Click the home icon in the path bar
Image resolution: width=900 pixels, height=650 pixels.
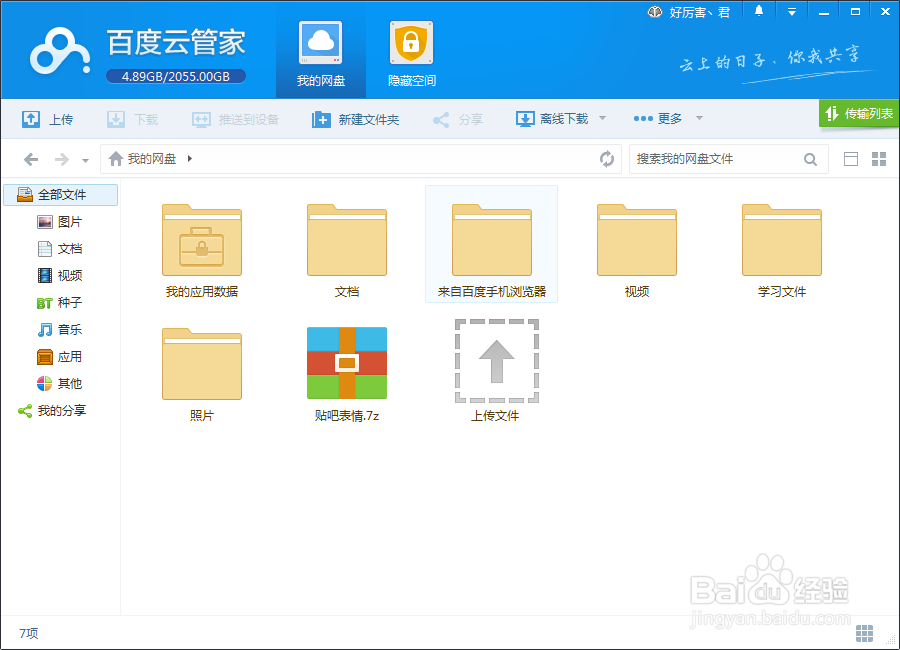(x=116, y=158)
